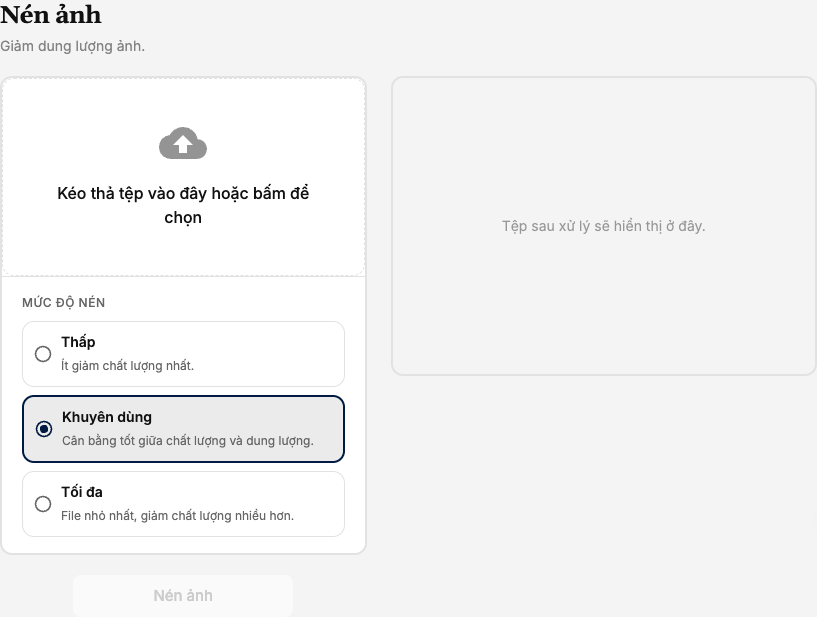The image size is (817, 617).
Task: Click the 'Kéo thả tệp vào đây' drop zone text
Action: [183, 205]
